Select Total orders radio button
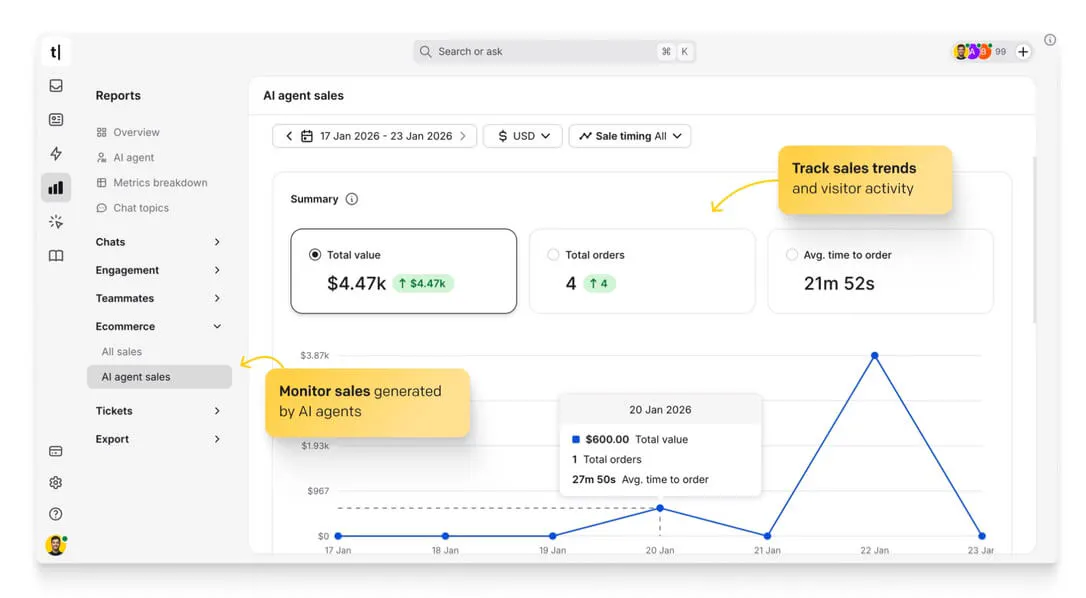Screen dimensions: 1086x598 point(553,255)
